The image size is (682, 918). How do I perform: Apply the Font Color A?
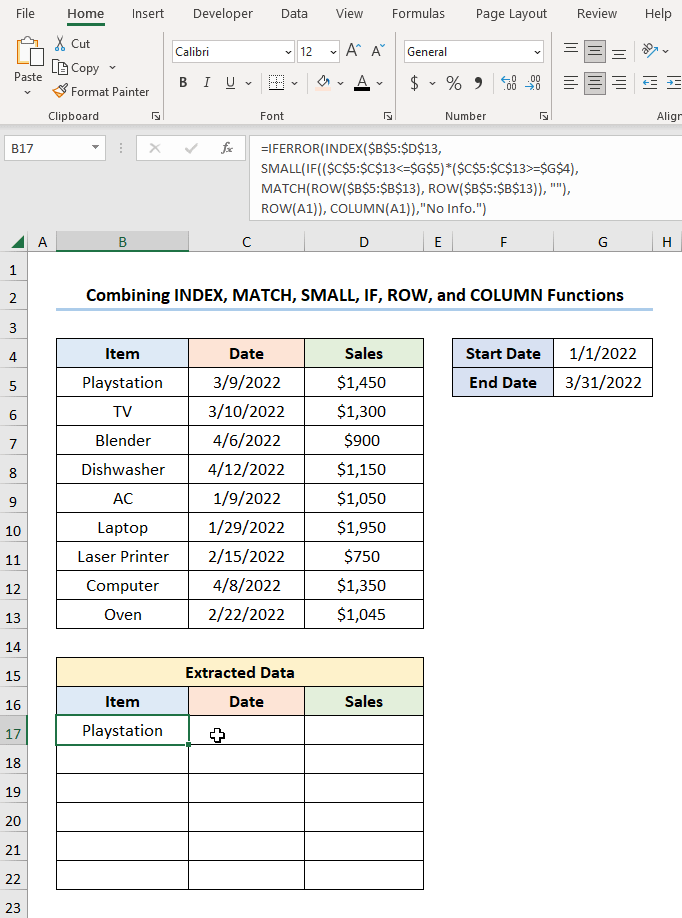click(x=362, y=83)
